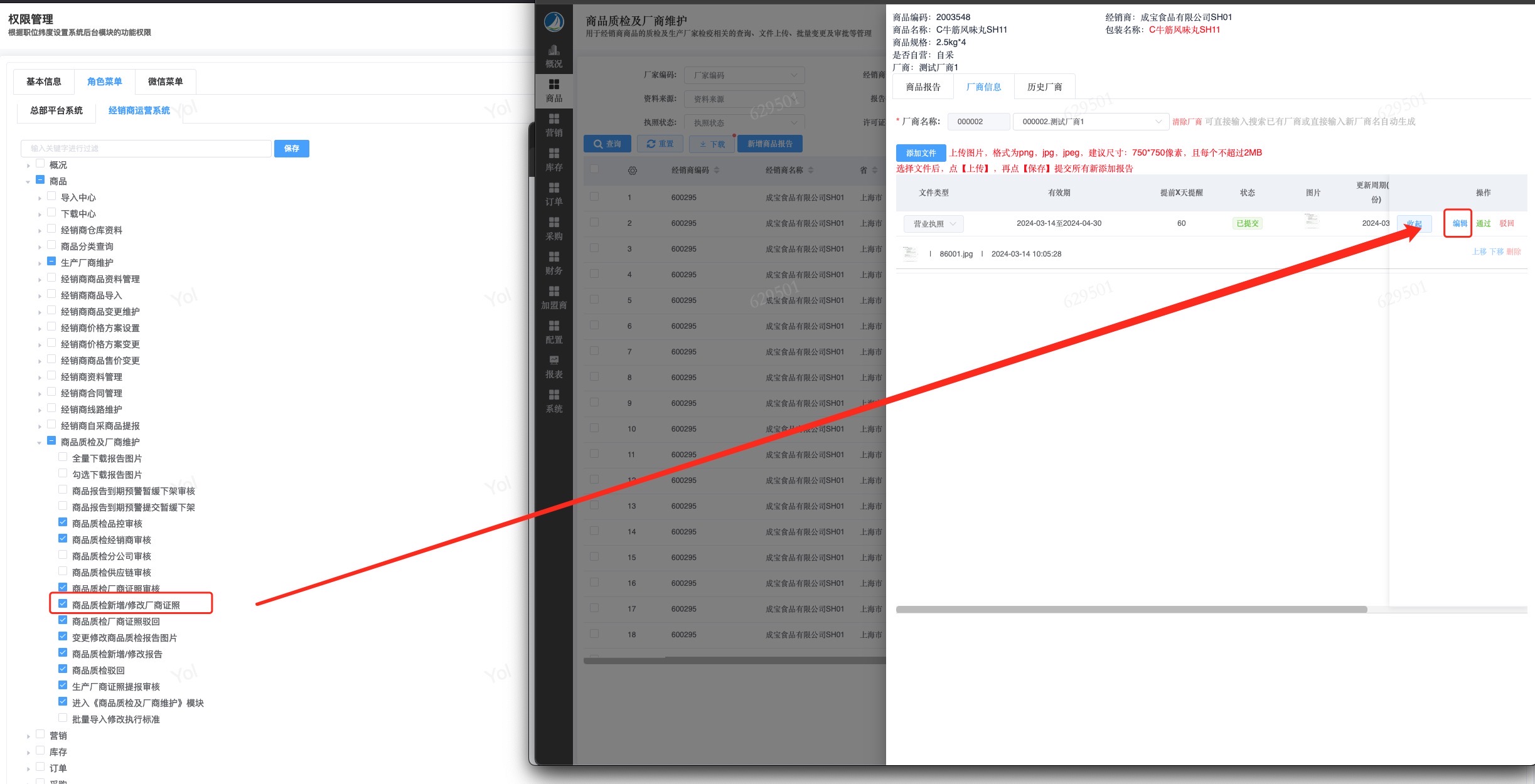The image size is (1535, 784).
Task: Switch to the 微信菜单 tab
Action: [165, 82]
